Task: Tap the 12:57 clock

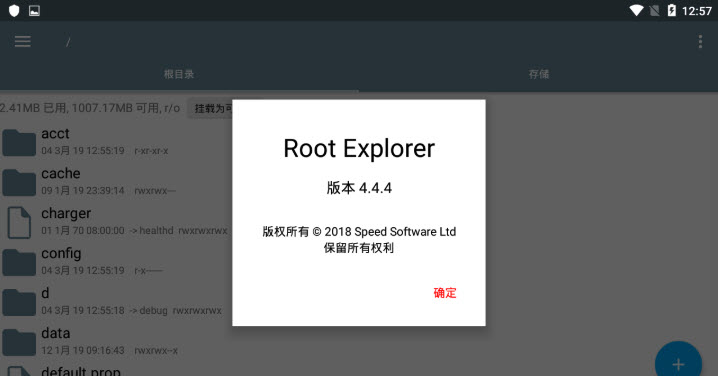Action: [696, 11]
